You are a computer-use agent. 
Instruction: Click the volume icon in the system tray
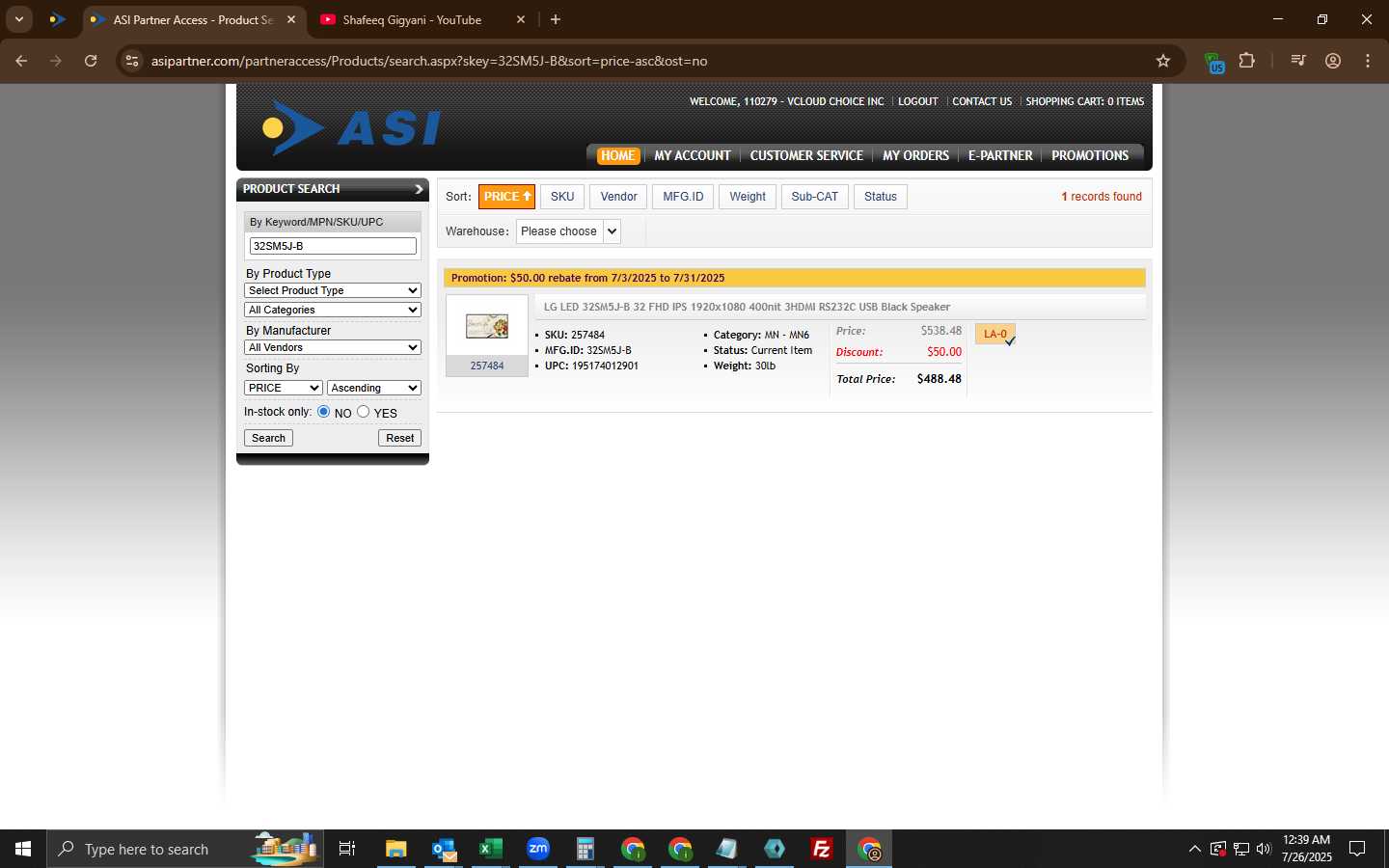[1264, 849]
